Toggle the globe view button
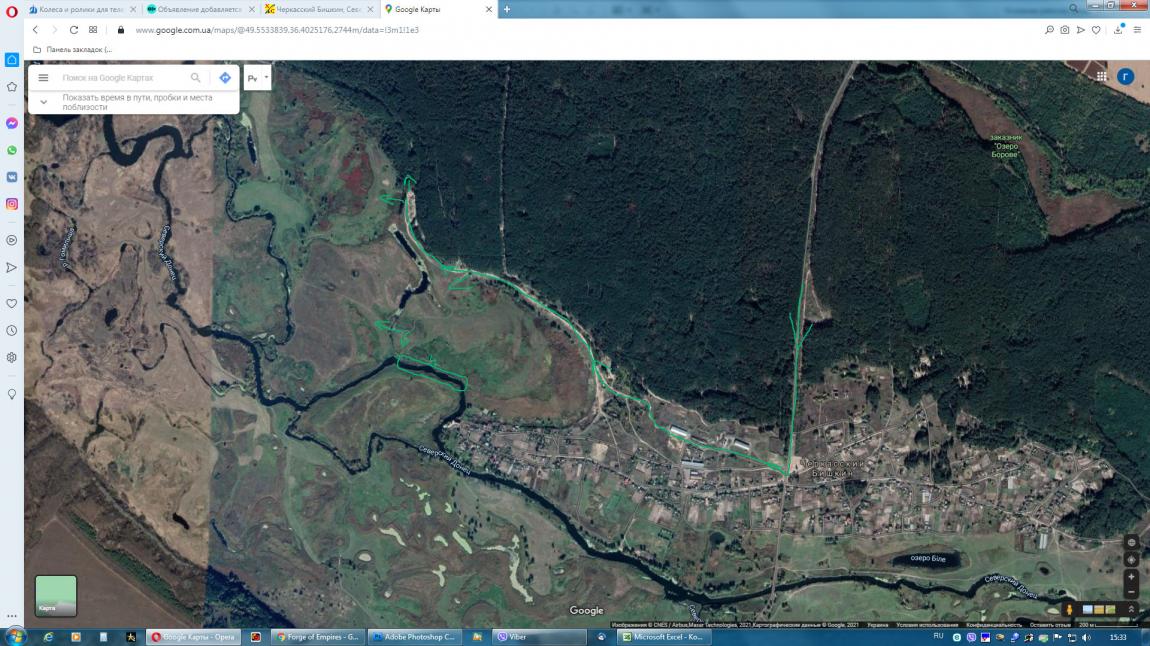 1131,542
